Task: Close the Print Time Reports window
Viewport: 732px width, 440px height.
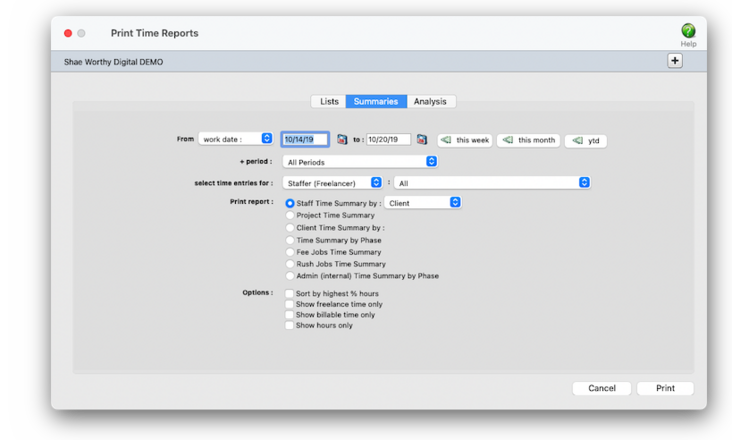Action: point(68,33)
